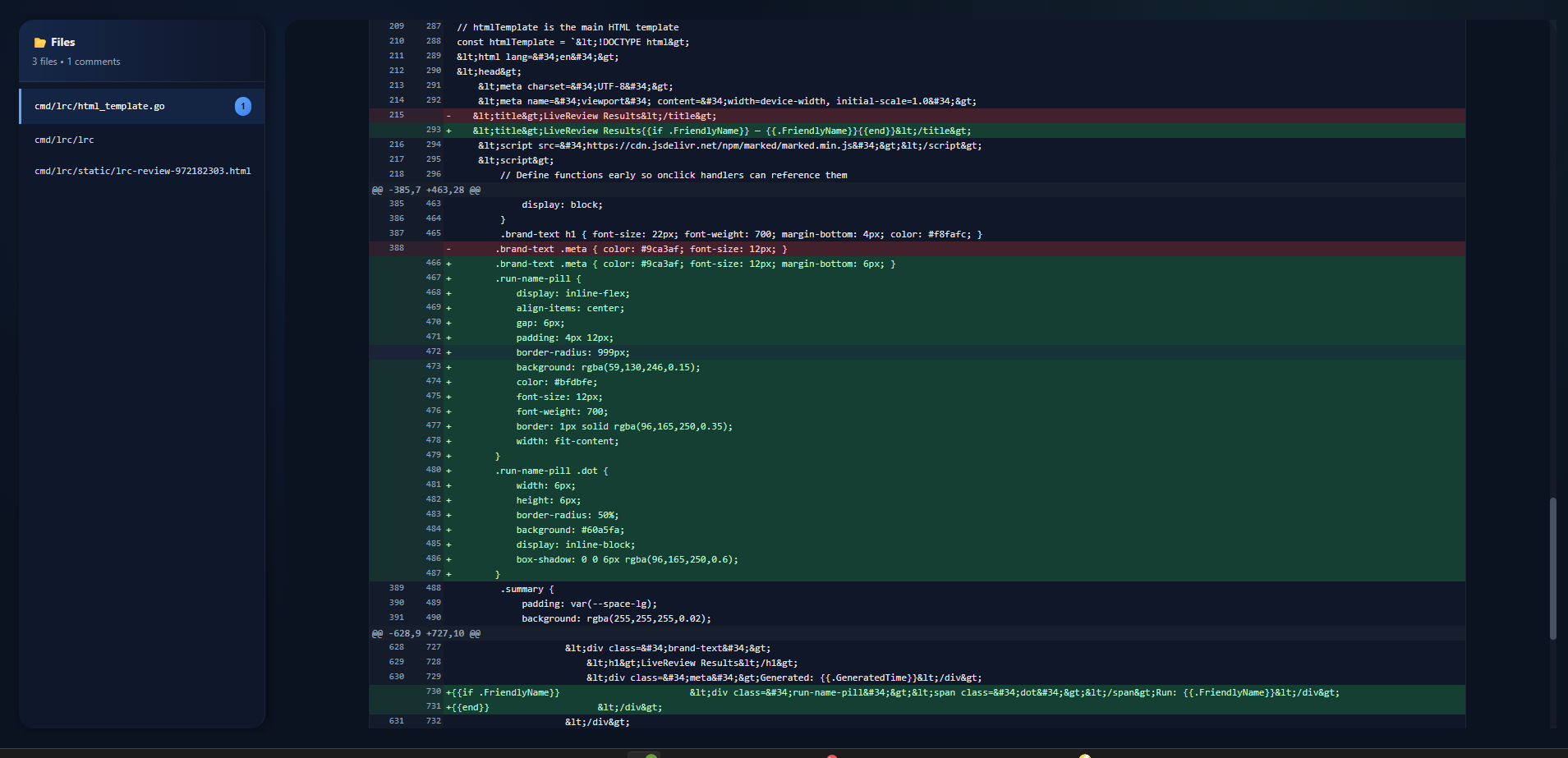
Task: Click the minus marker on deleted line 215
Action: point(448,116)
